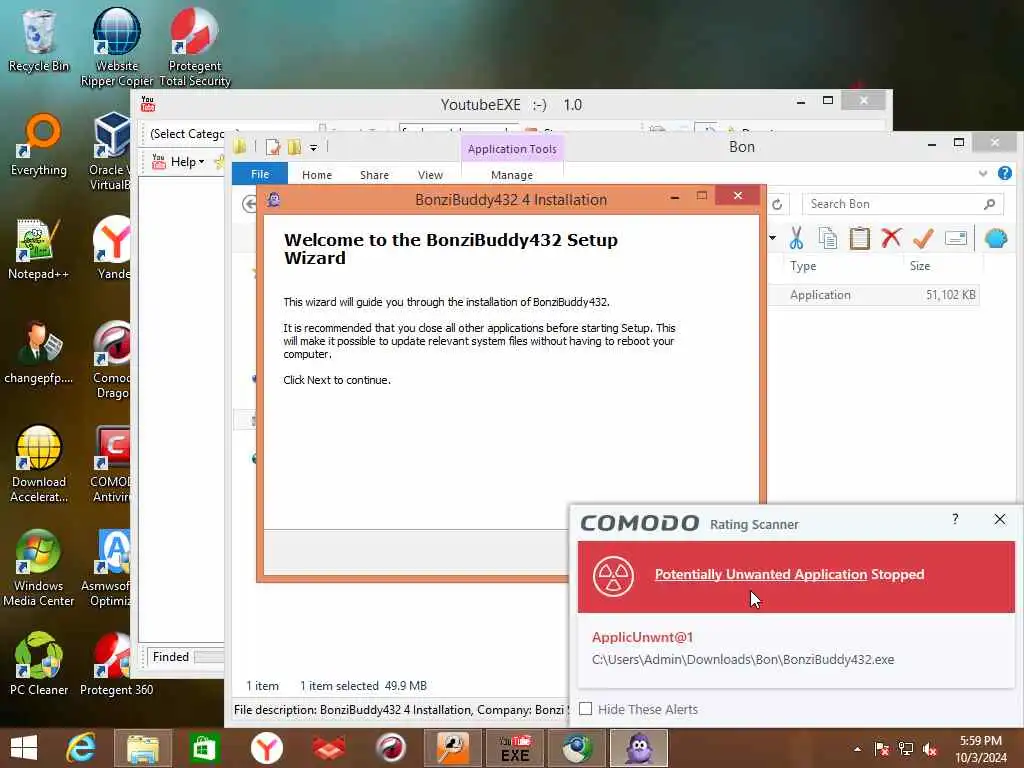Open the changepfp desktop shortcut

pos(39,353)
